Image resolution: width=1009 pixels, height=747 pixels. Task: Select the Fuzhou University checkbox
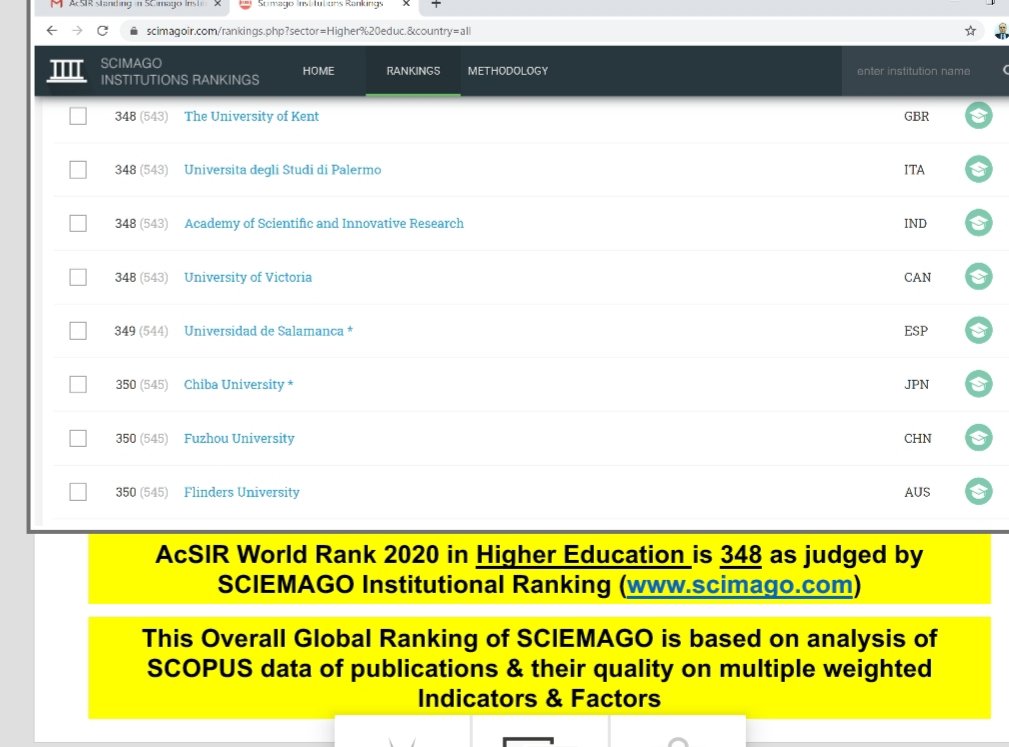click(78, 438)
